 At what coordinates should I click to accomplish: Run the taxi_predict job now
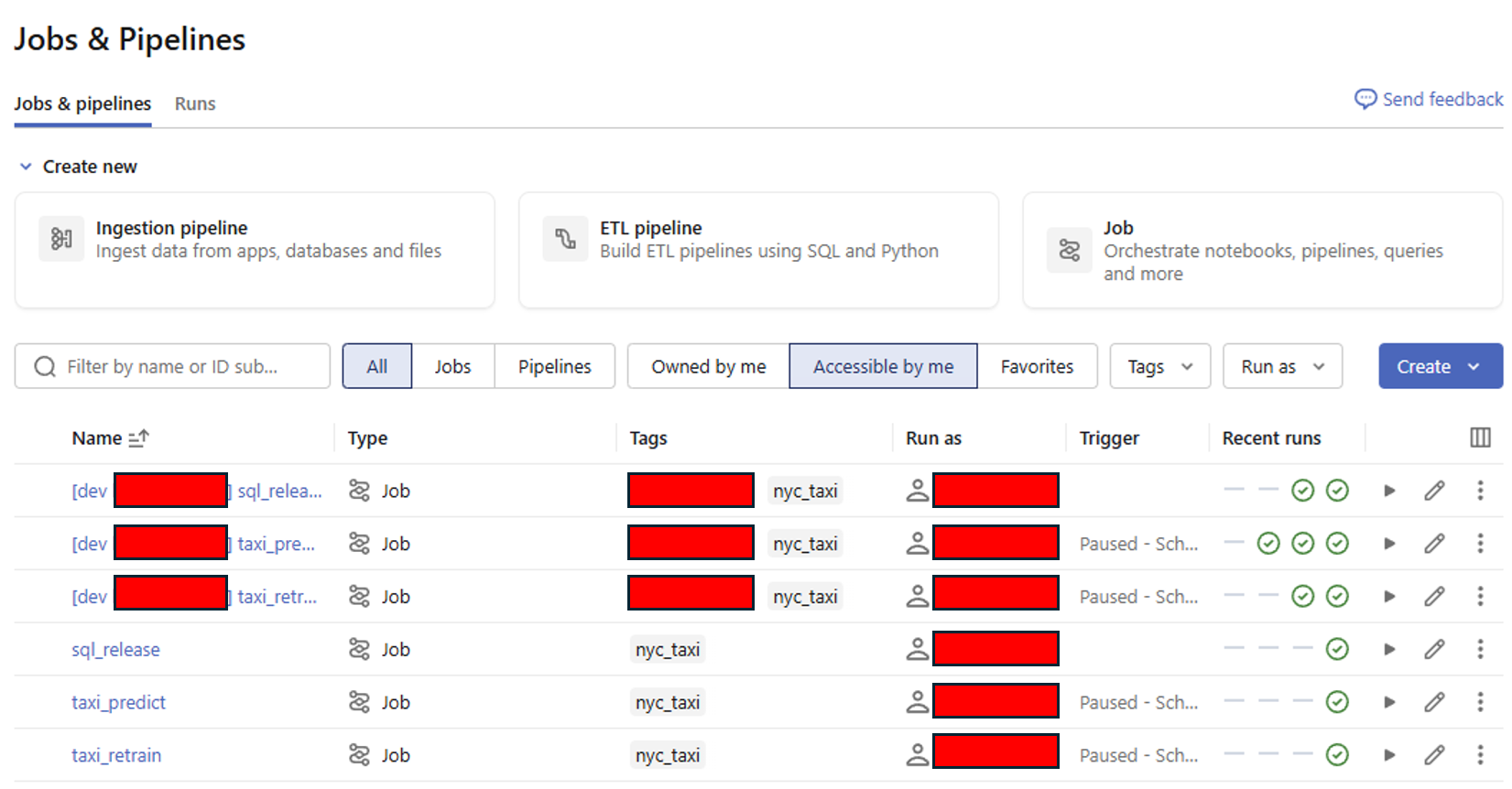[x=1389, y=703]
